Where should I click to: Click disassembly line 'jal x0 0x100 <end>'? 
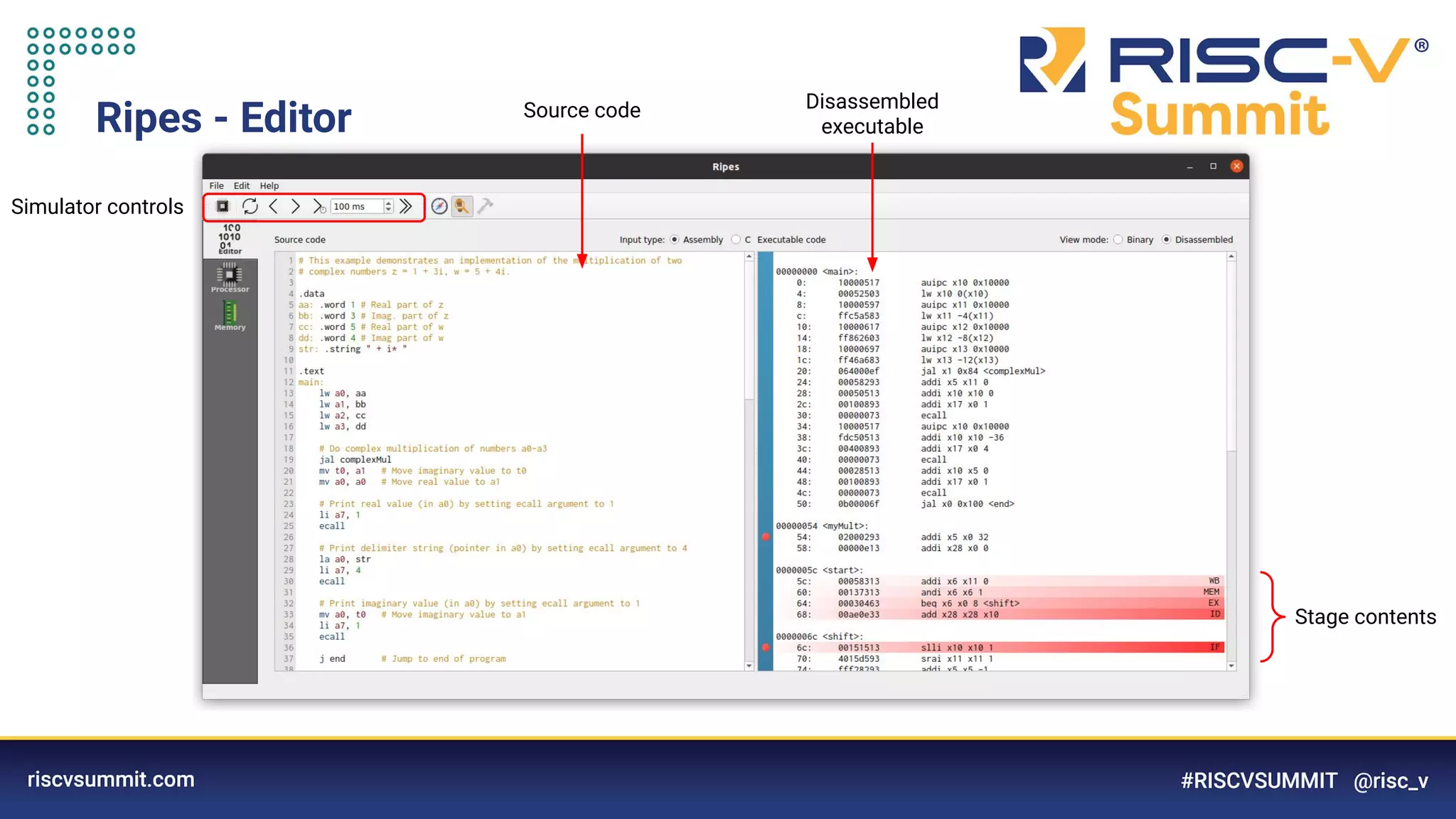[968, 504]
